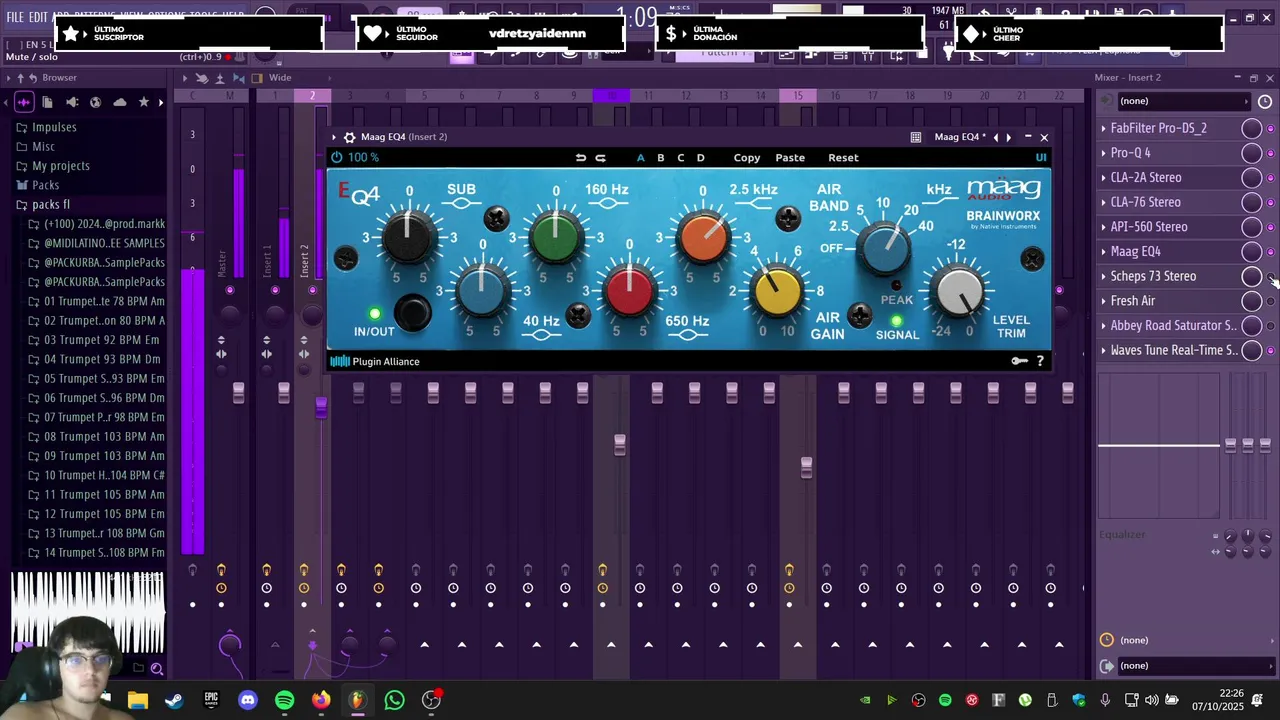
Task: Select preset slot B in Maag EQ4
Action: [660, 157]
